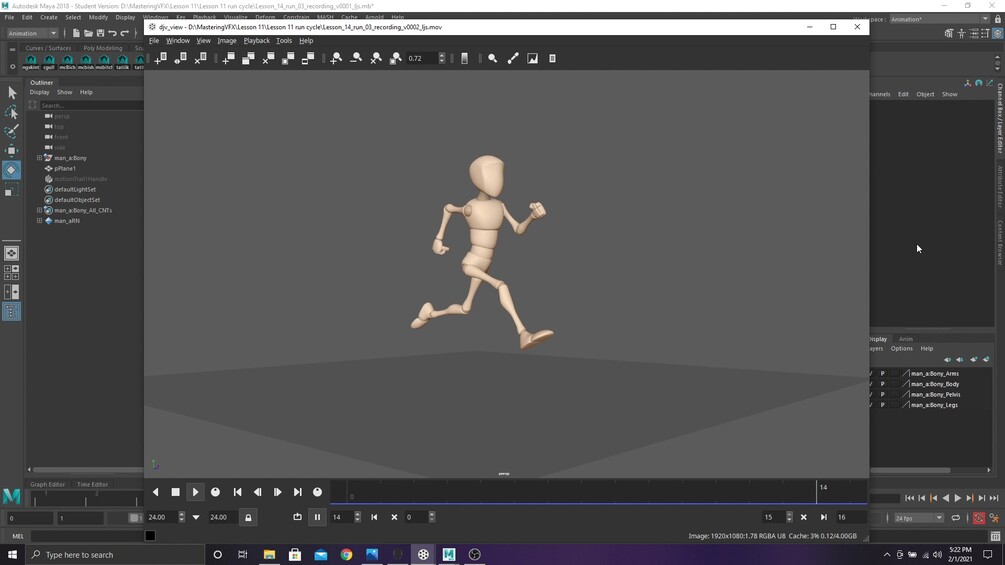Open the Playback menu in djv_view
1005x565 pixels.
click(256, 40)
